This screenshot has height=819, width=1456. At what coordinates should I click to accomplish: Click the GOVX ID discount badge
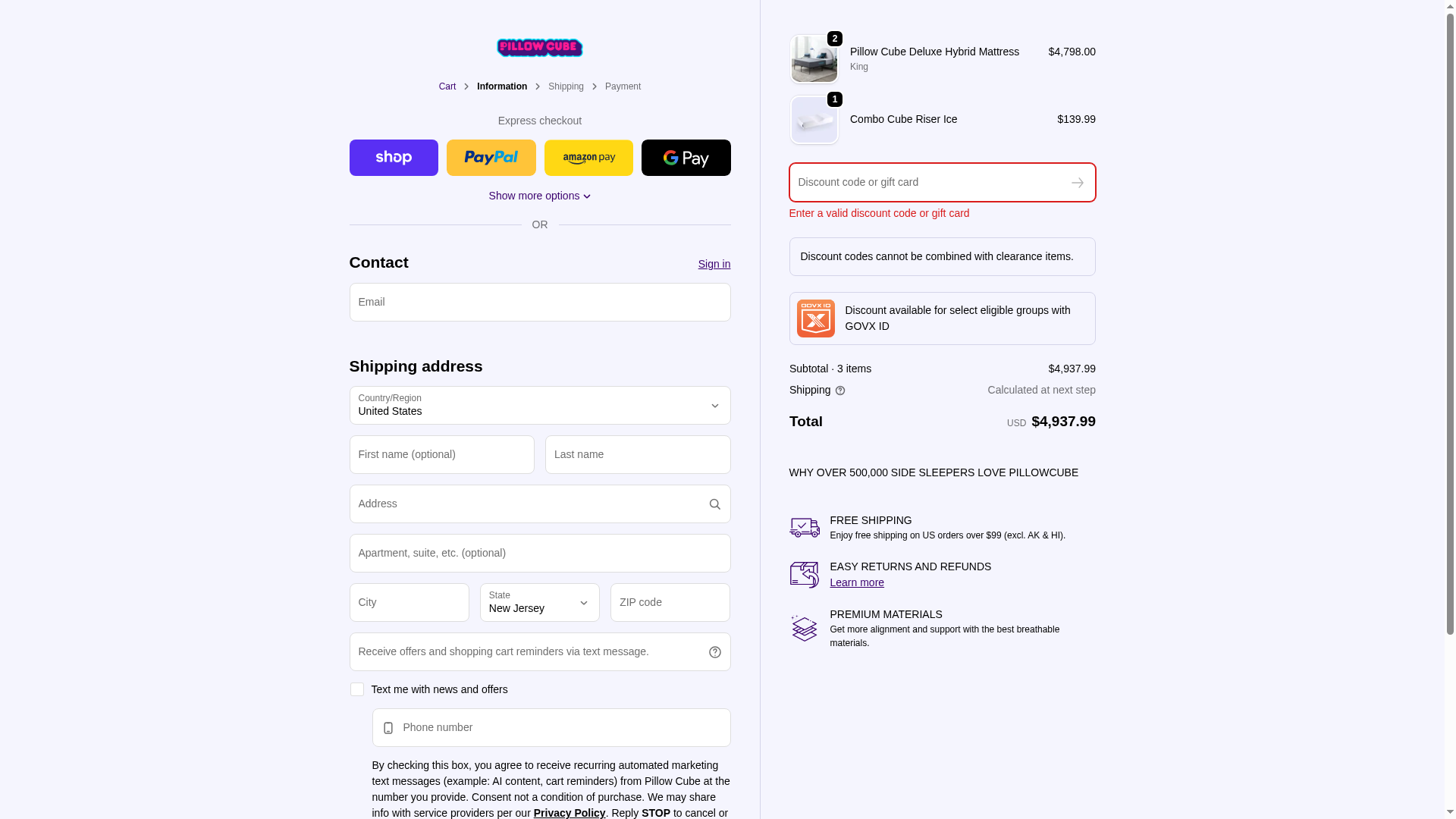click(x=815, y=318)
